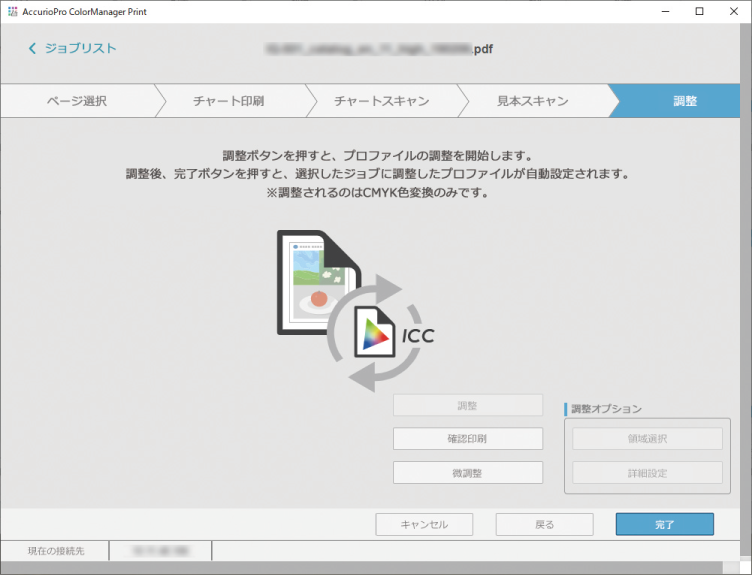Close the ColorManager Print window
This screenshot has height=575, width=752.
(735, 11)
